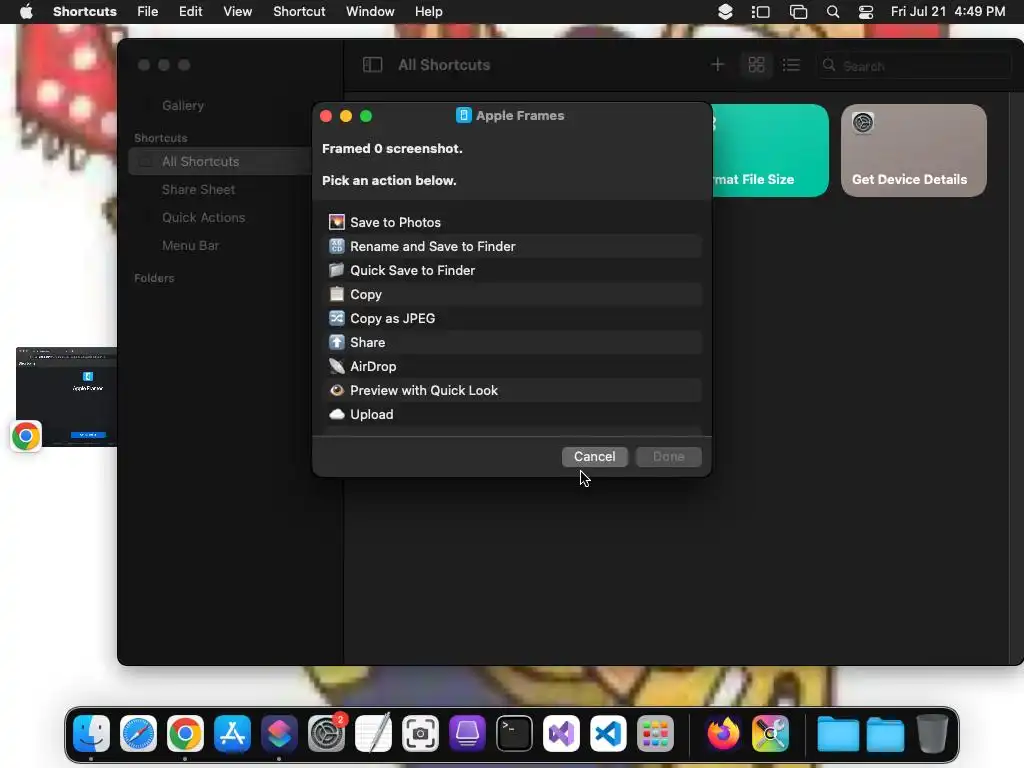Open Gallery in Shortcuts sidebar

tap(183, 105)
